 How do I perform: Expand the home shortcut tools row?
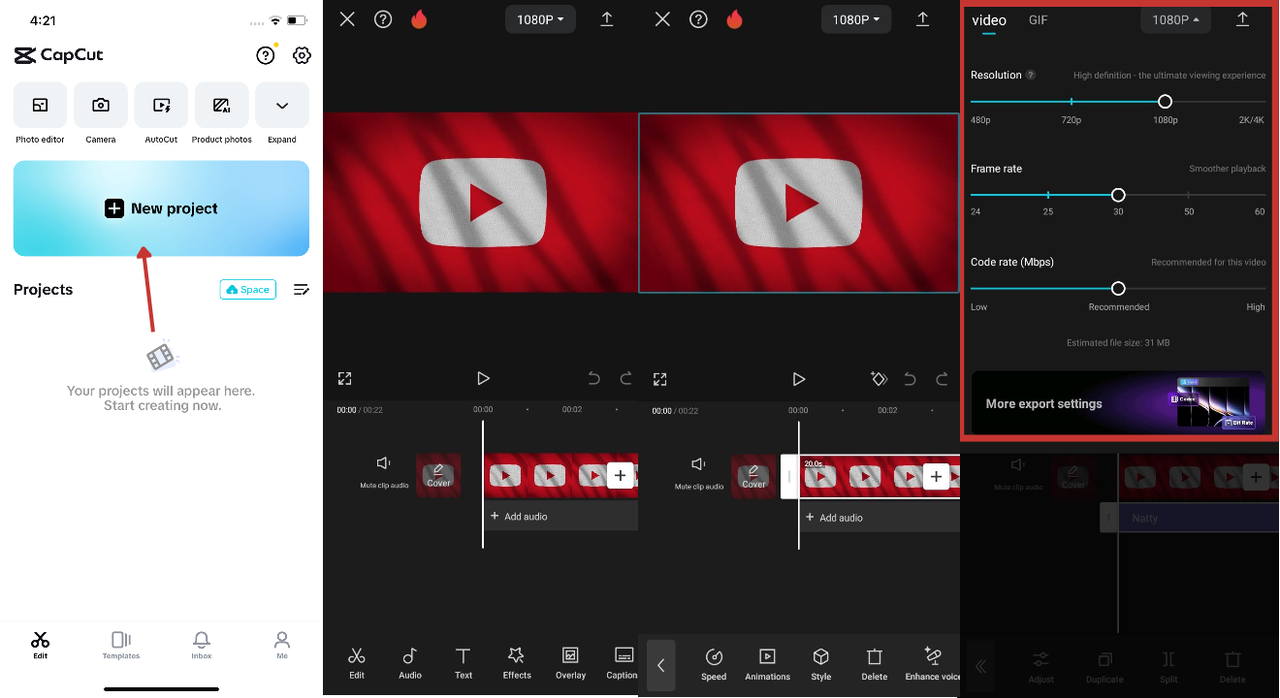pyautogui.click(x=282, y=112)
